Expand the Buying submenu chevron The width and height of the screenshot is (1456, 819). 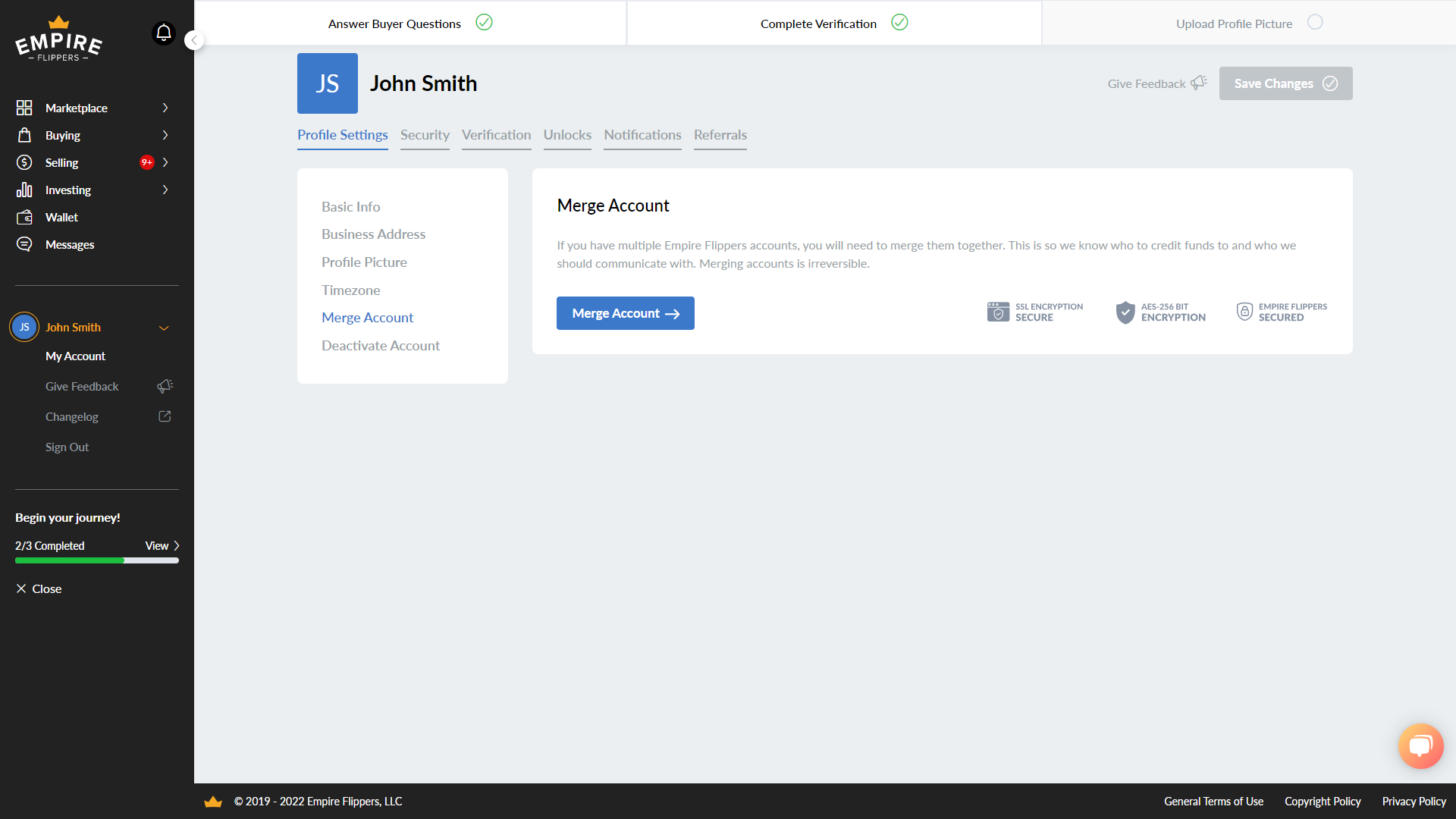165,135
